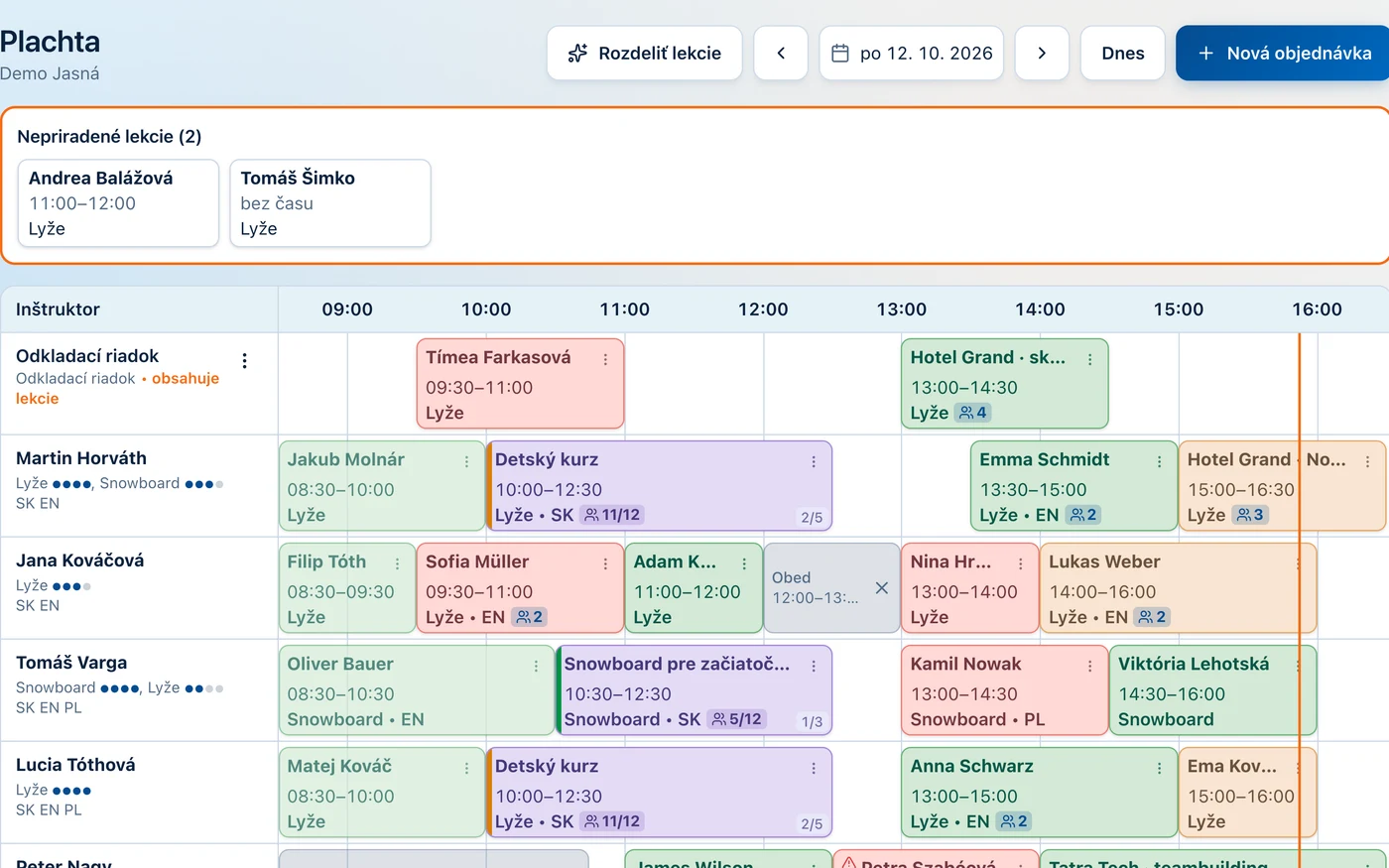Open the date picker po 12. 10. 2026
Image resolution: width=1389 pixels, height=868 pixels.
click(x=912, y=54)
